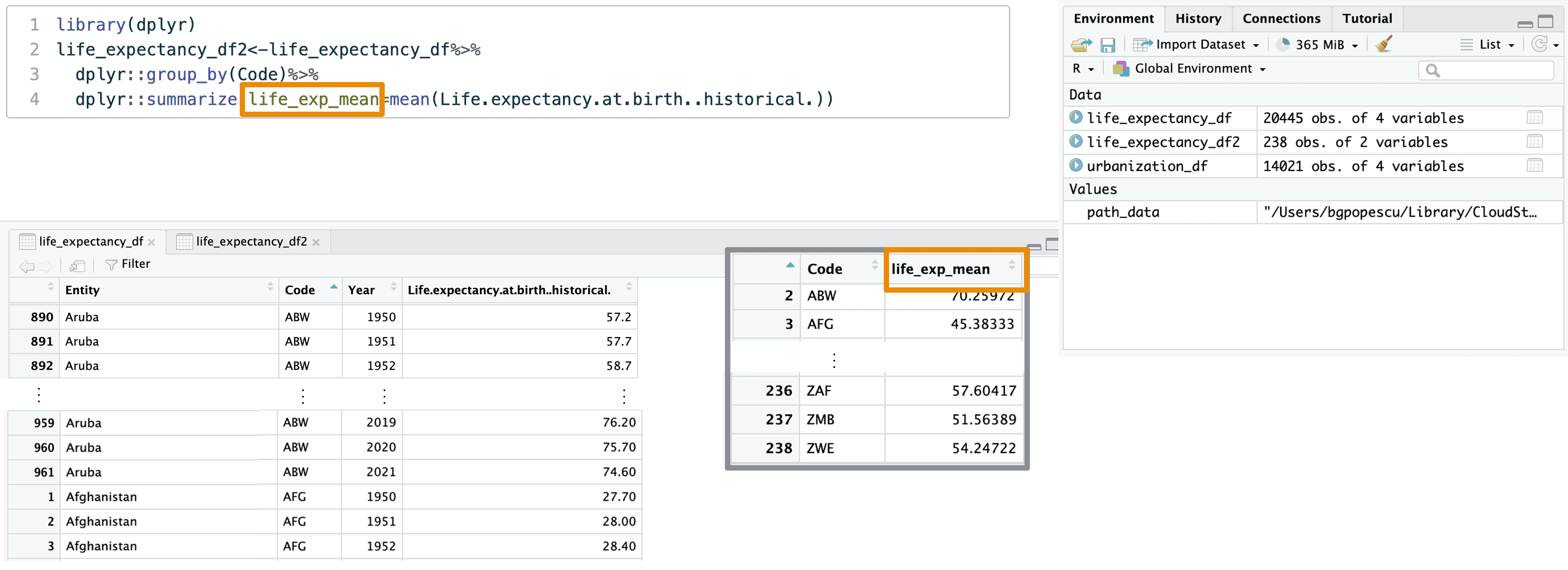Sort by the Year column header
The height and width of the screenshot is (570, 1568).
(x=361, y=291)
